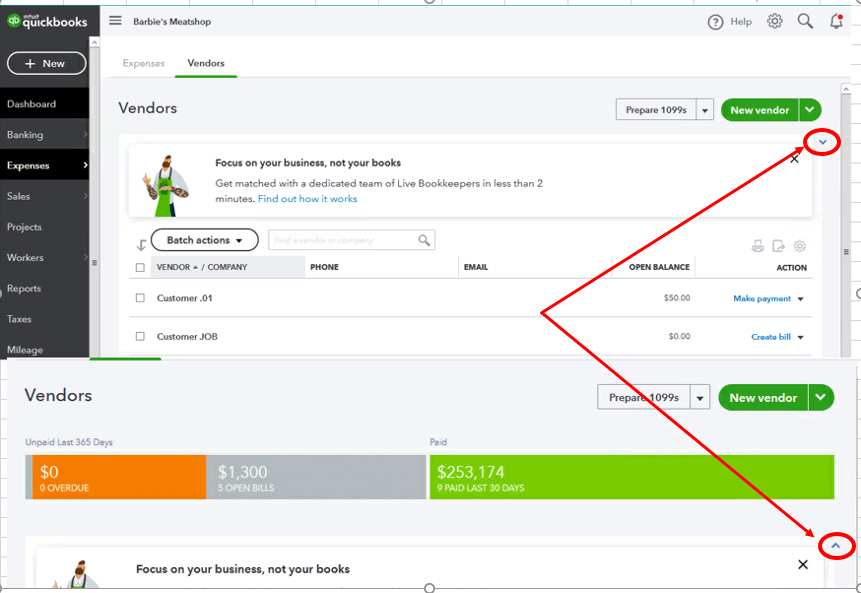Open Workers in the sidebar
The height and width of the screenshot is (593, 861).
point(44,258)
